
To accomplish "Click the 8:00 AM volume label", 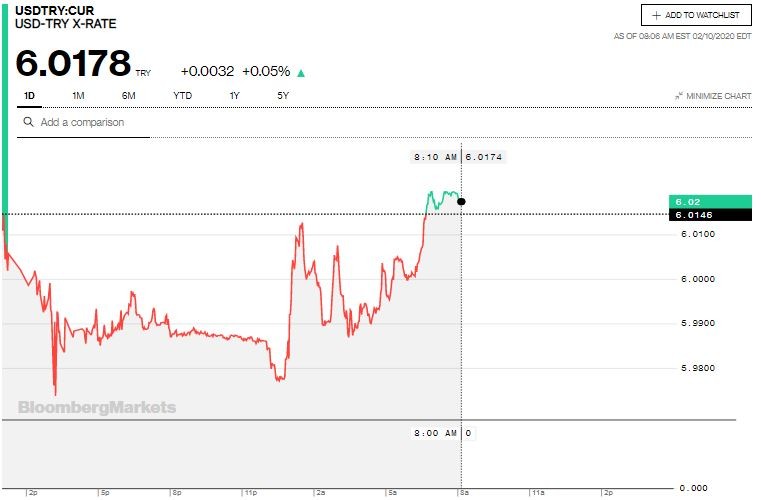I will pos(435,433).
